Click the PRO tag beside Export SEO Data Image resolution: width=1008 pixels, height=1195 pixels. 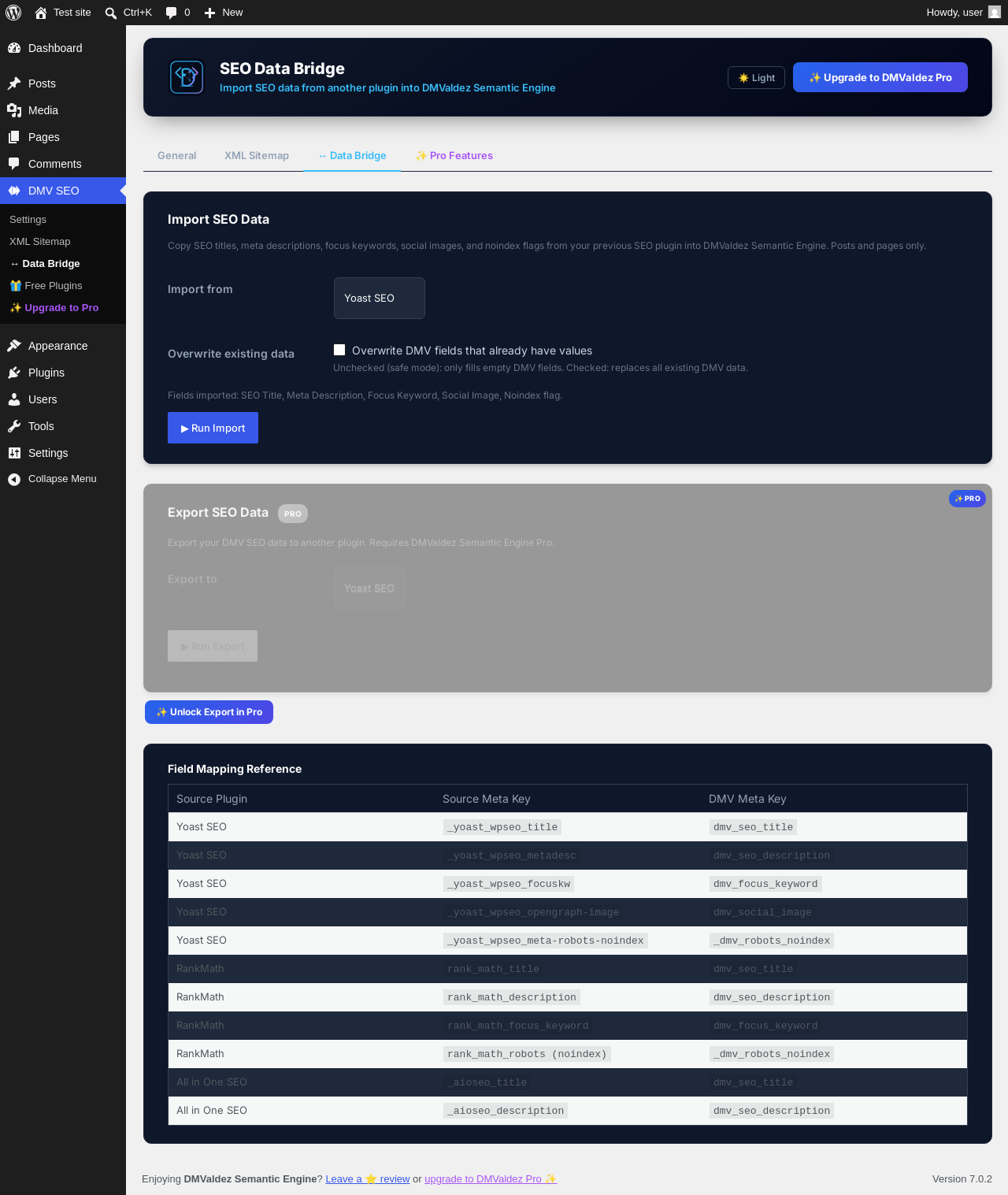pyautogui.click(x=293, y=514)
